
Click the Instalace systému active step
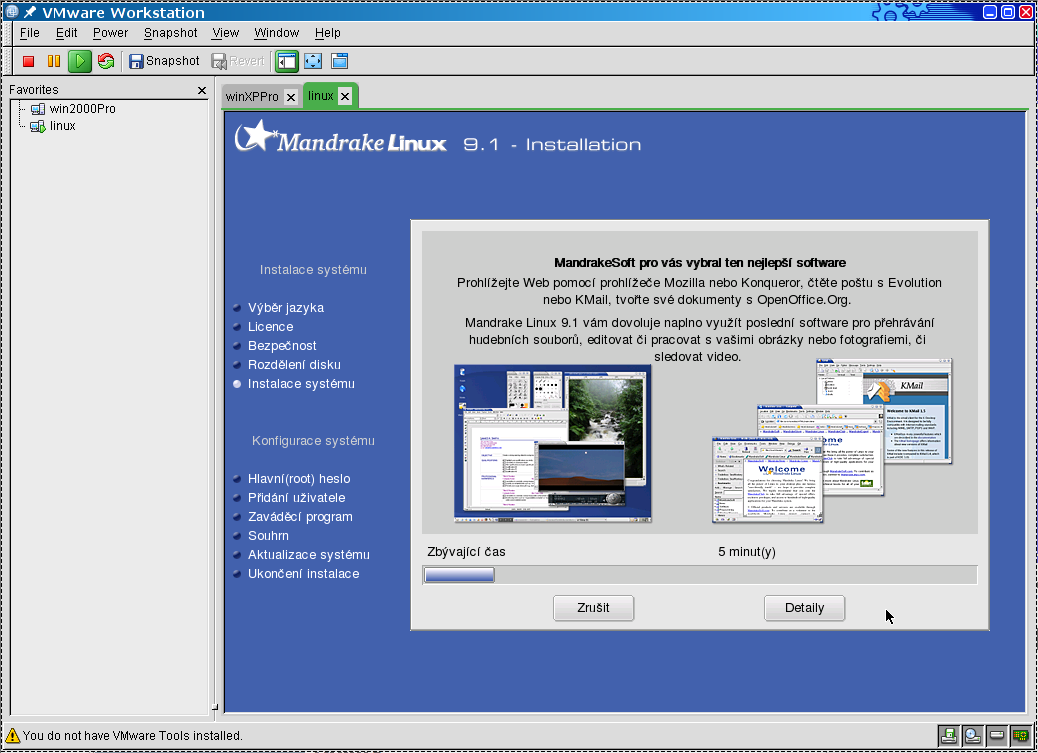(x=301, y=384)
